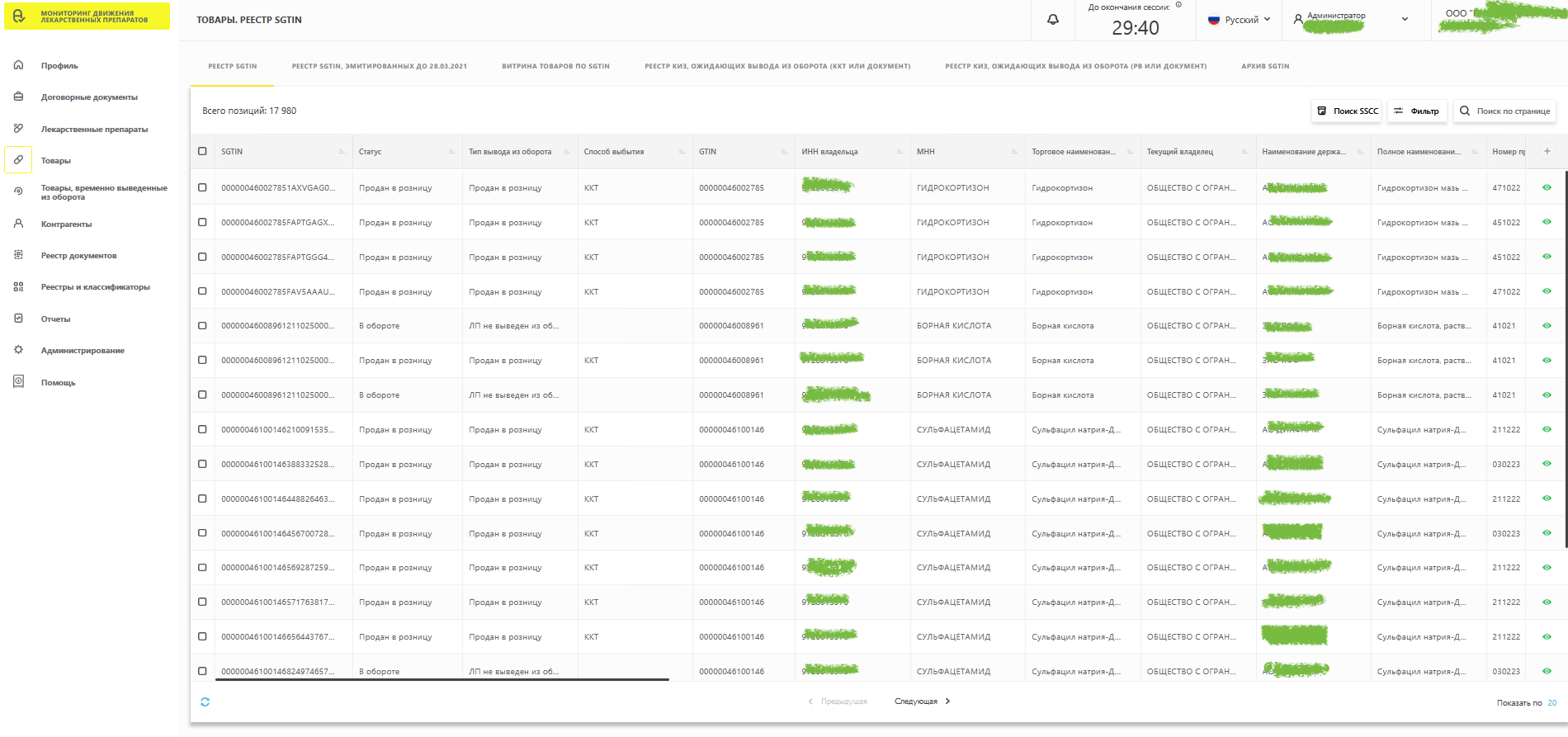Check row 0000004600278SFAPTGGG4 checkbox

click(202, 257)
